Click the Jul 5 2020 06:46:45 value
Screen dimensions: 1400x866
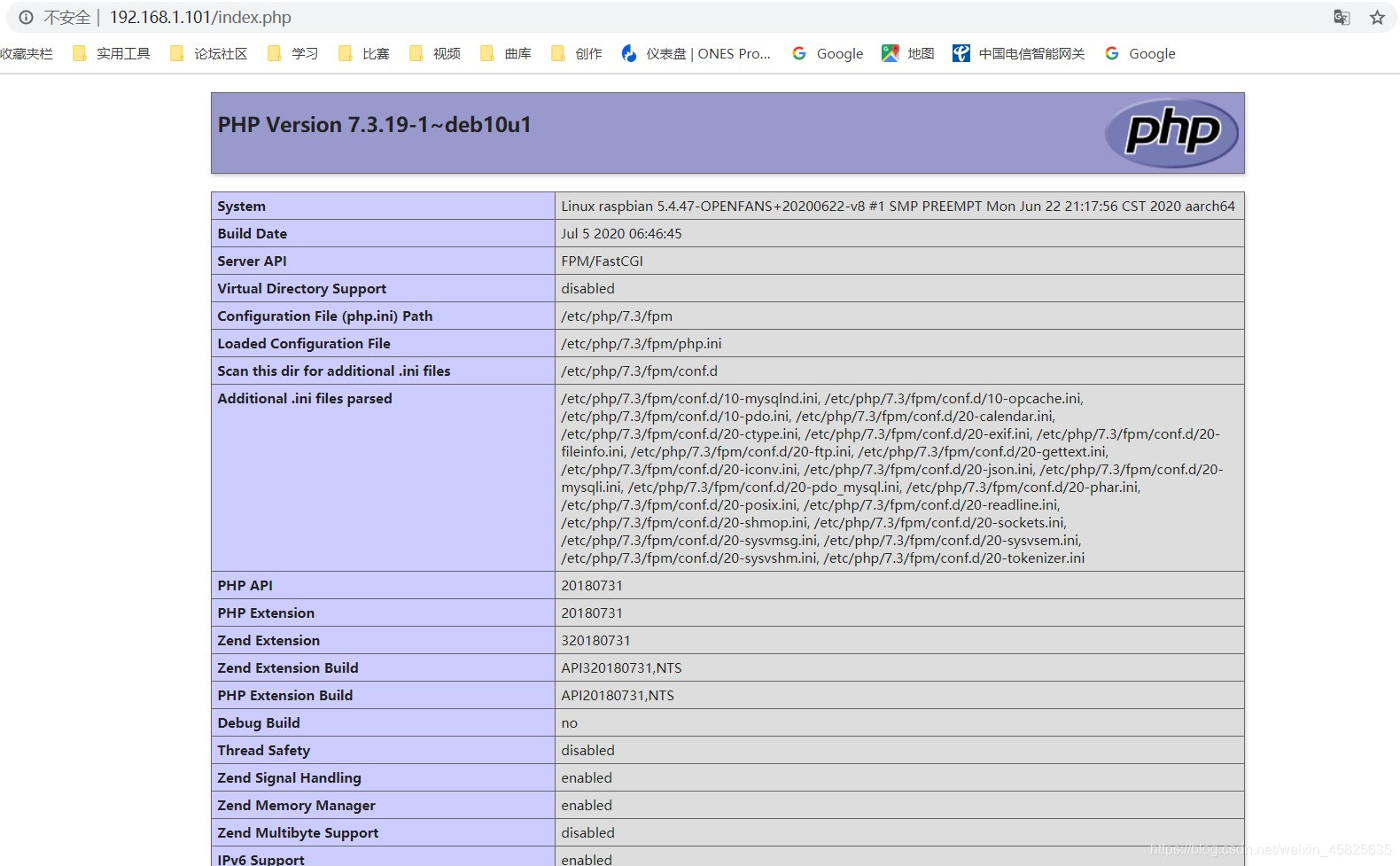[x=621, y=233]
